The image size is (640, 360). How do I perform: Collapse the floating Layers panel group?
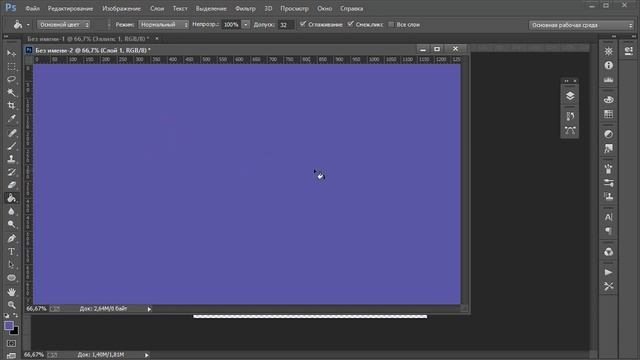click(x=567, y=81)
